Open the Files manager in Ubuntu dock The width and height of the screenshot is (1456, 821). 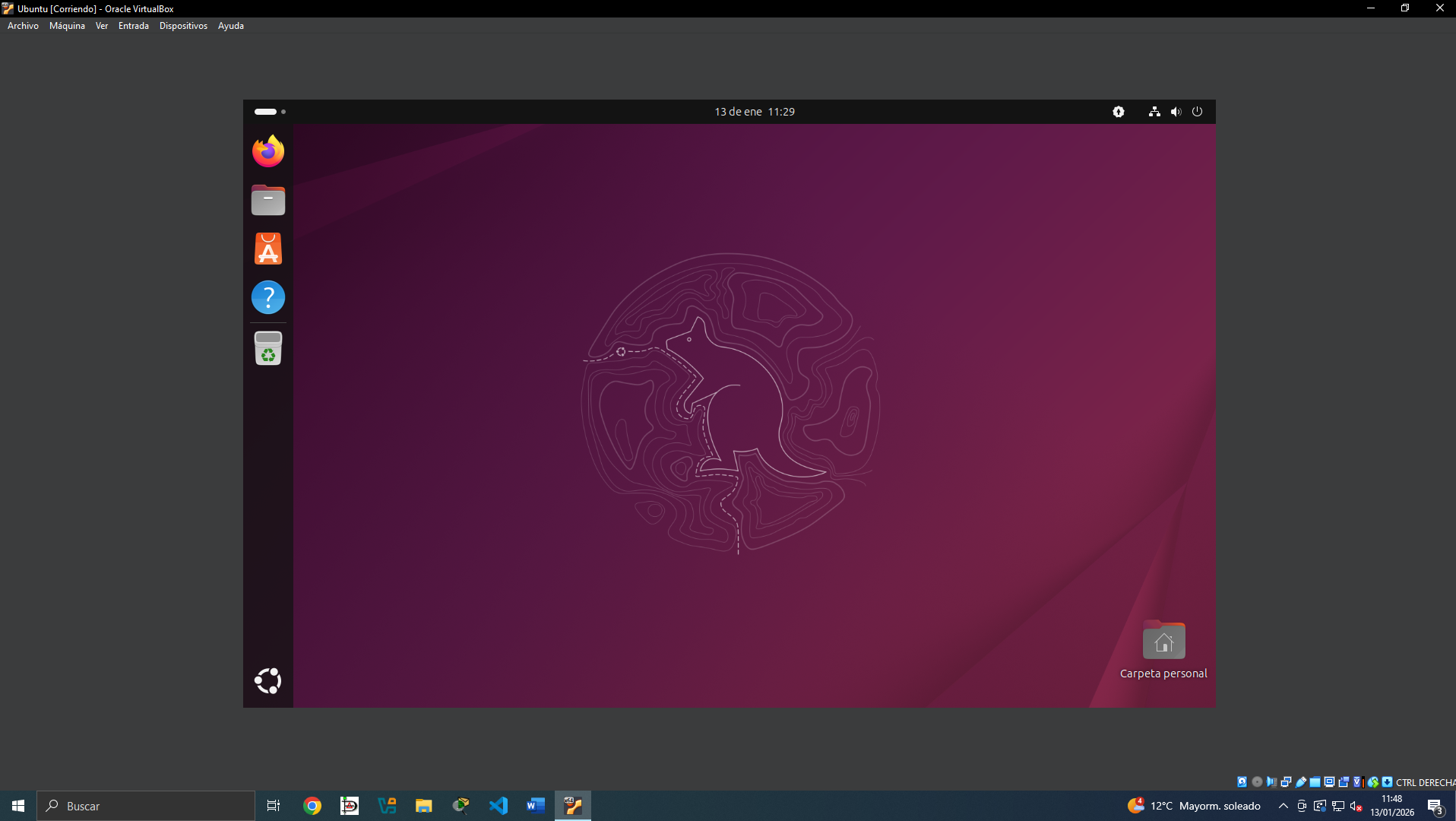coord(268,200)
